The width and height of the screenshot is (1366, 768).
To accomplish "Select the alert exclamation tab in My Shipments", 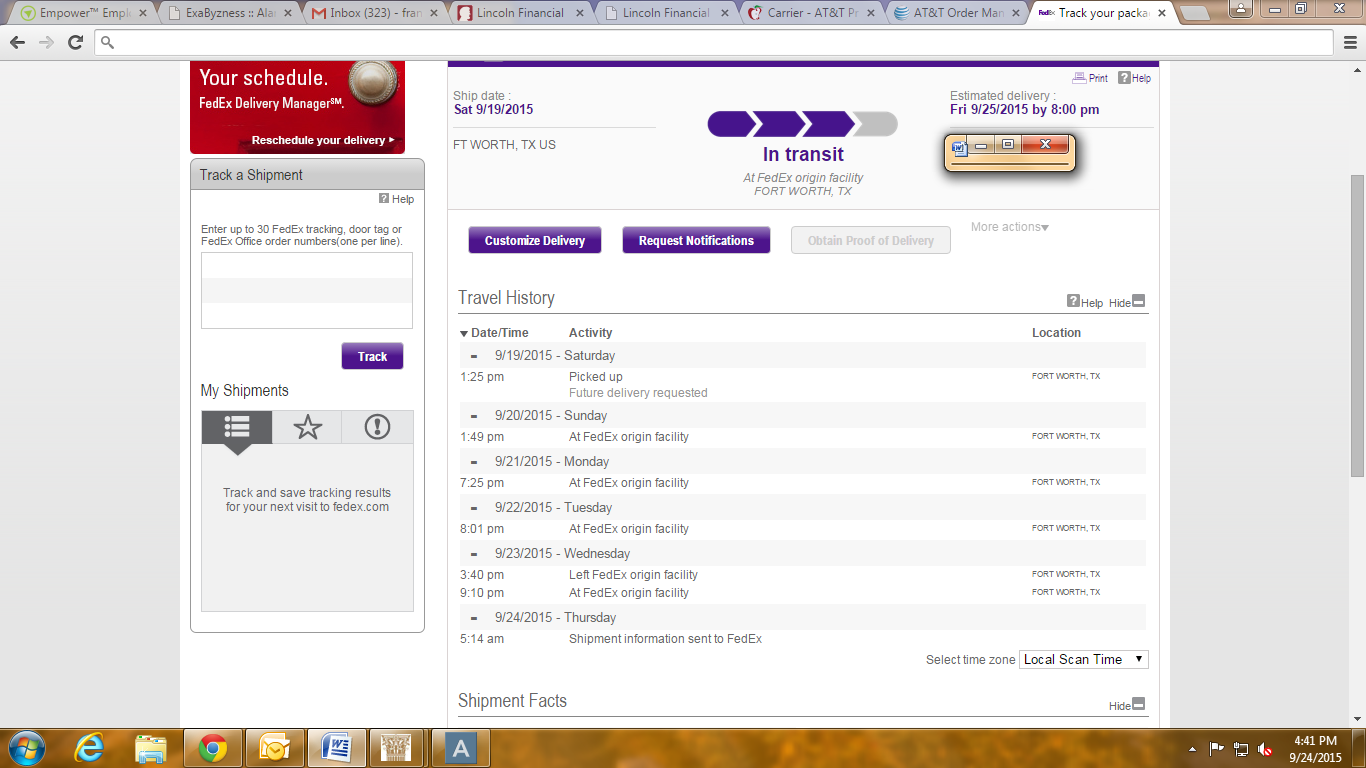I will coord(377,427).
